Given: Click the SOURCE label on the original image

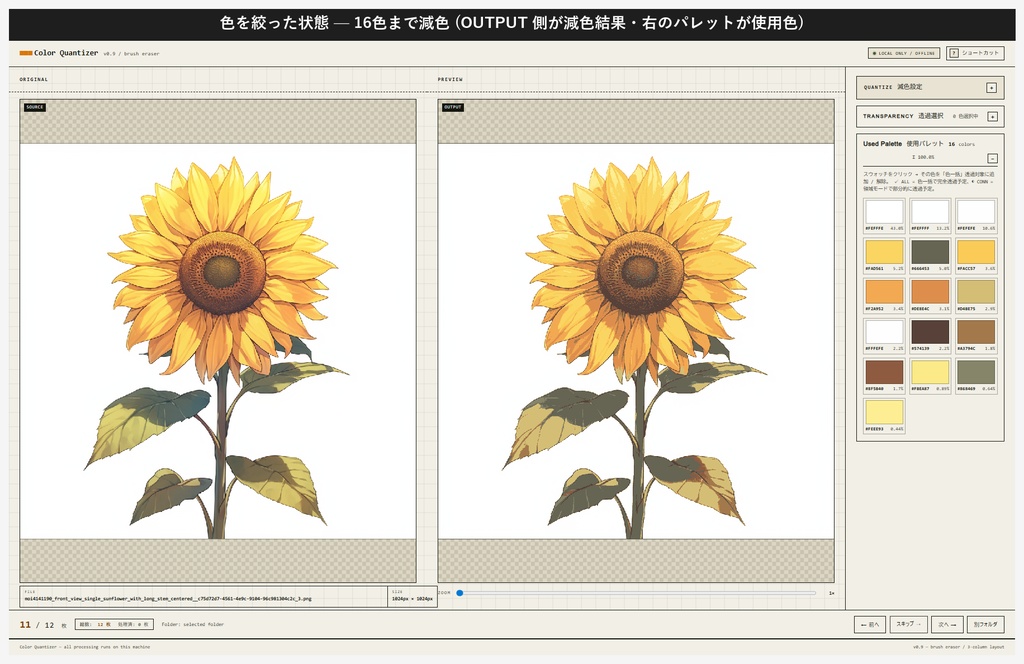Looking at the screenshot, I should click(x=36, y=107).
